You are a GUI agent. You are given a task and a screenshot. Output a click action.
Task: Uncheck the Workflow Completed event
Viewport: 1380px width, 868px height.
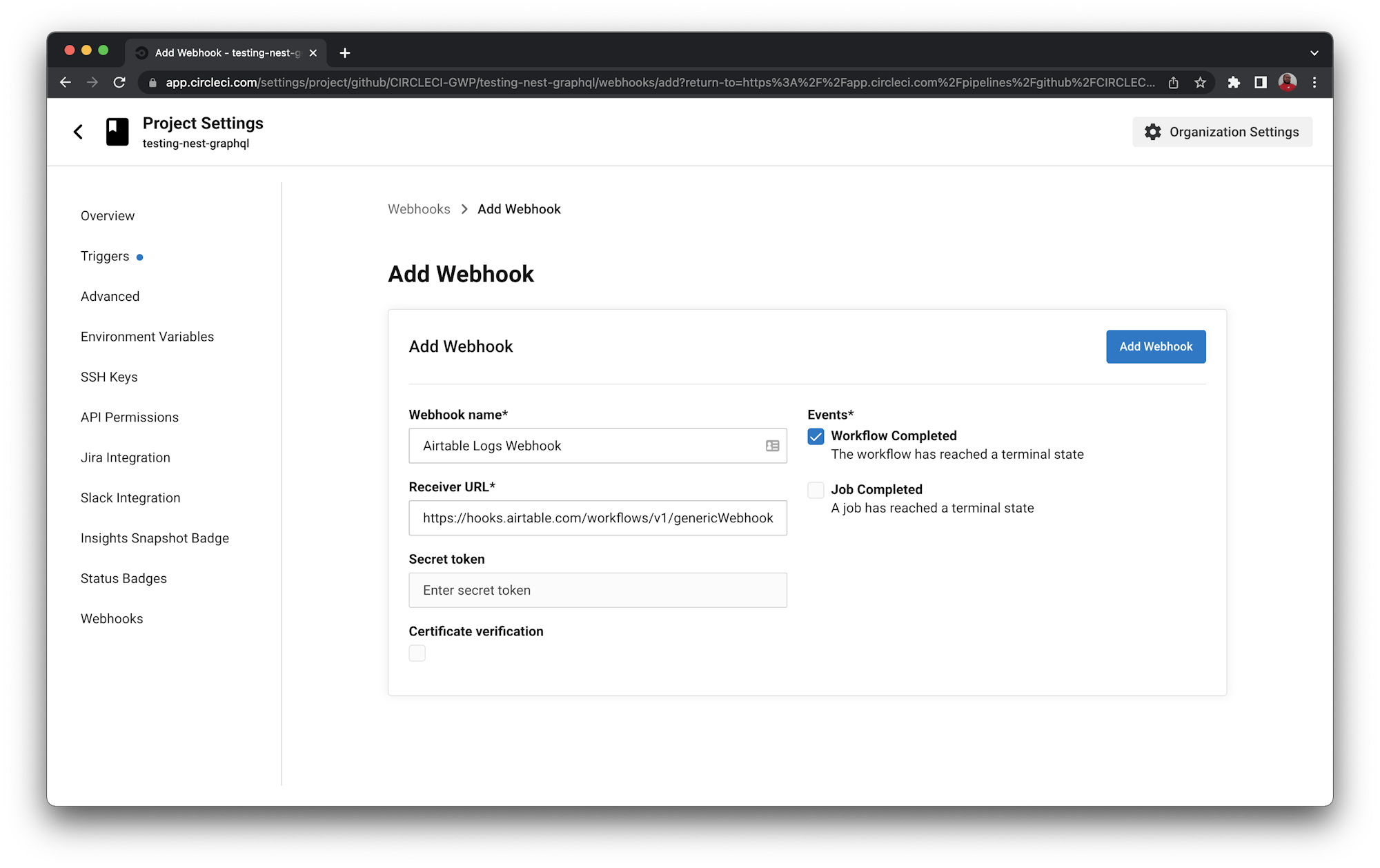coord(816,436)
